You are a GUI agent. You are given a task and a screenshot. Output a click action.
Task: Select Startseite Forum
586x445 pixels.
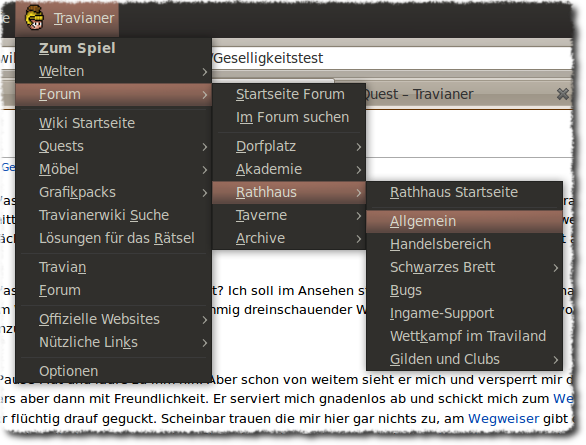pyautogui.click(x=289, y=95)
